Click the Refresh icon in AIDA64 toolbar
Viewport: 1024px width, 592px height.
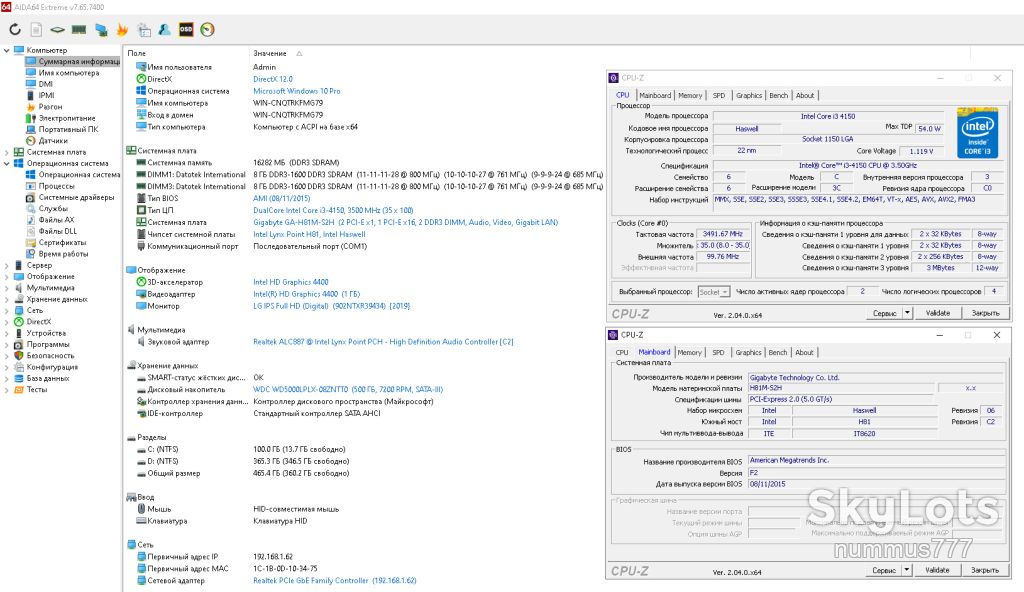(15, 29)
